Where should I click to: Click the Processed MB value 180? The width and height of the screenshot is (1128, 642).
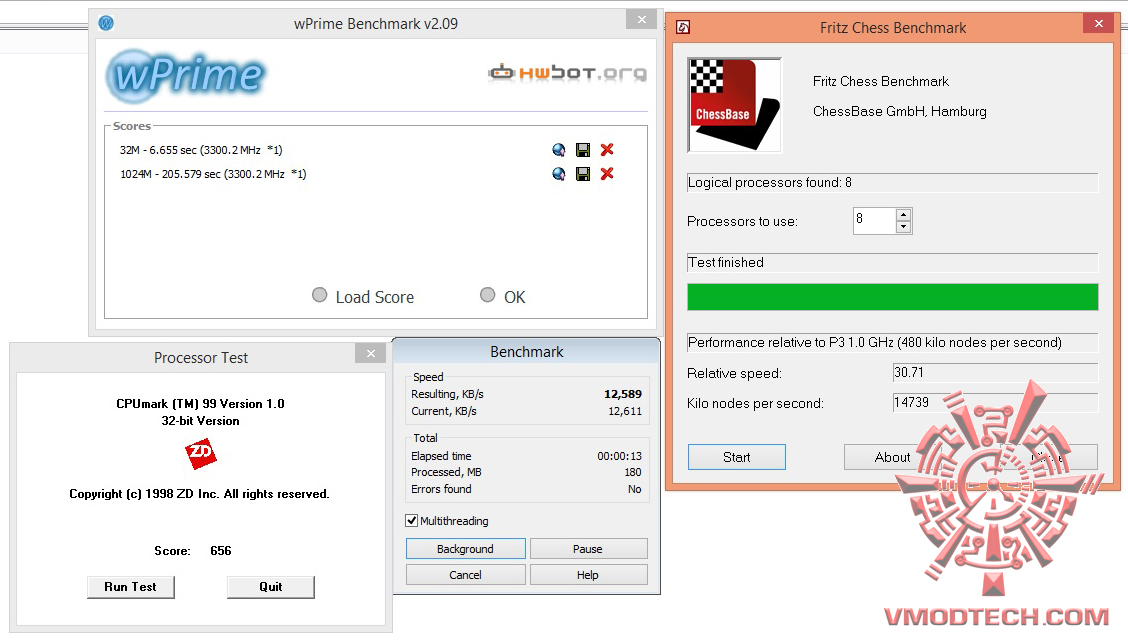click(633, 472)
